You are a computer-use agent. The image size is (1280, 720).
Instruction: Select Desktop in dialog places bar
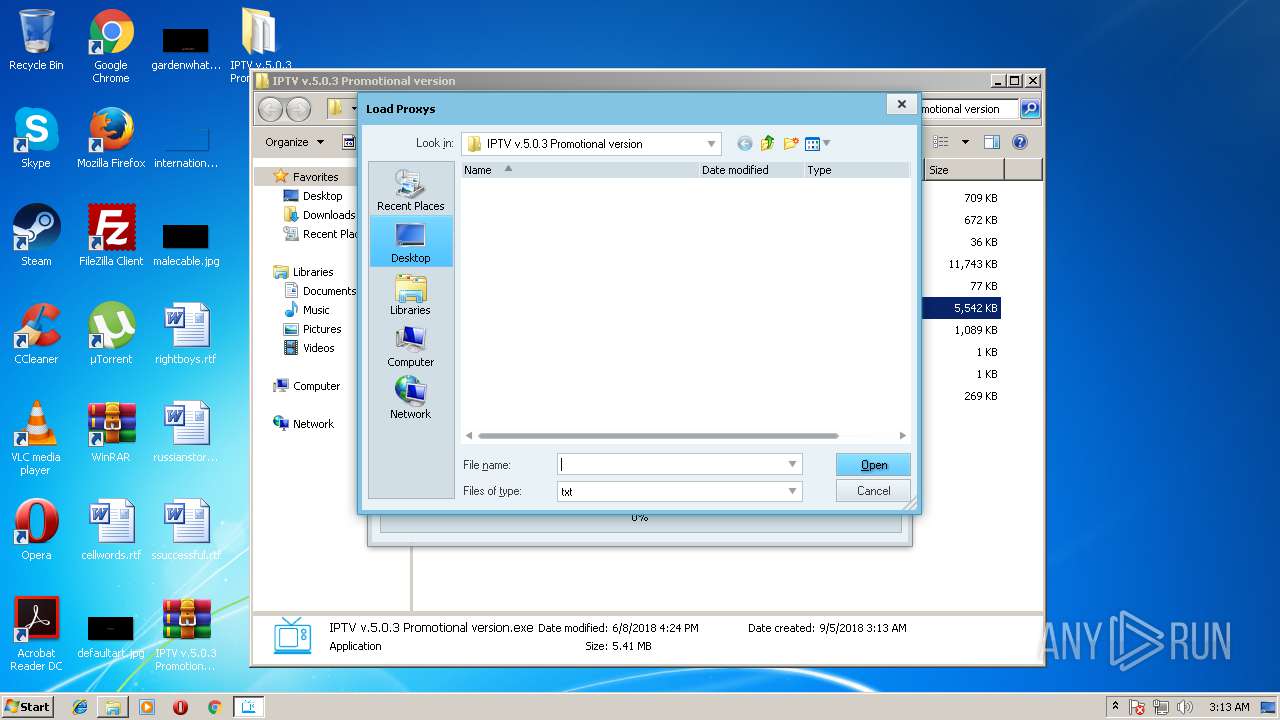click(x=410, y=242)
